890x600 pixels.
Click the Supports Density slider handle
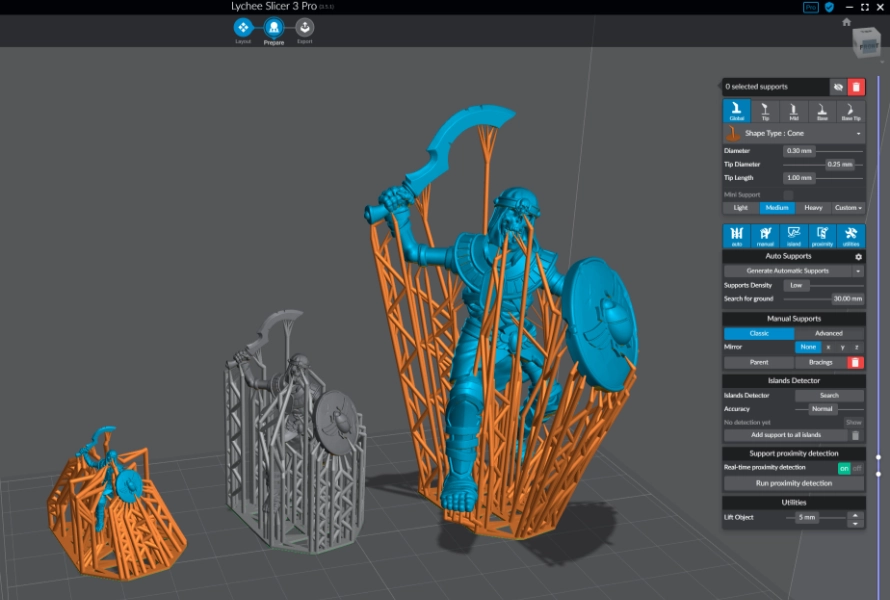[797, 285]
